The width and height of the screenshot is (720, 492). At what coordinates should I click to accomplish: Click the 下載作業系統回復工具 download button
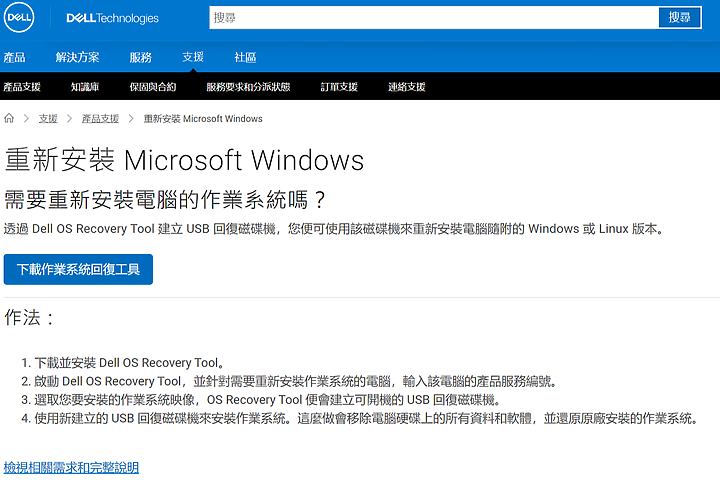point(78,269)
